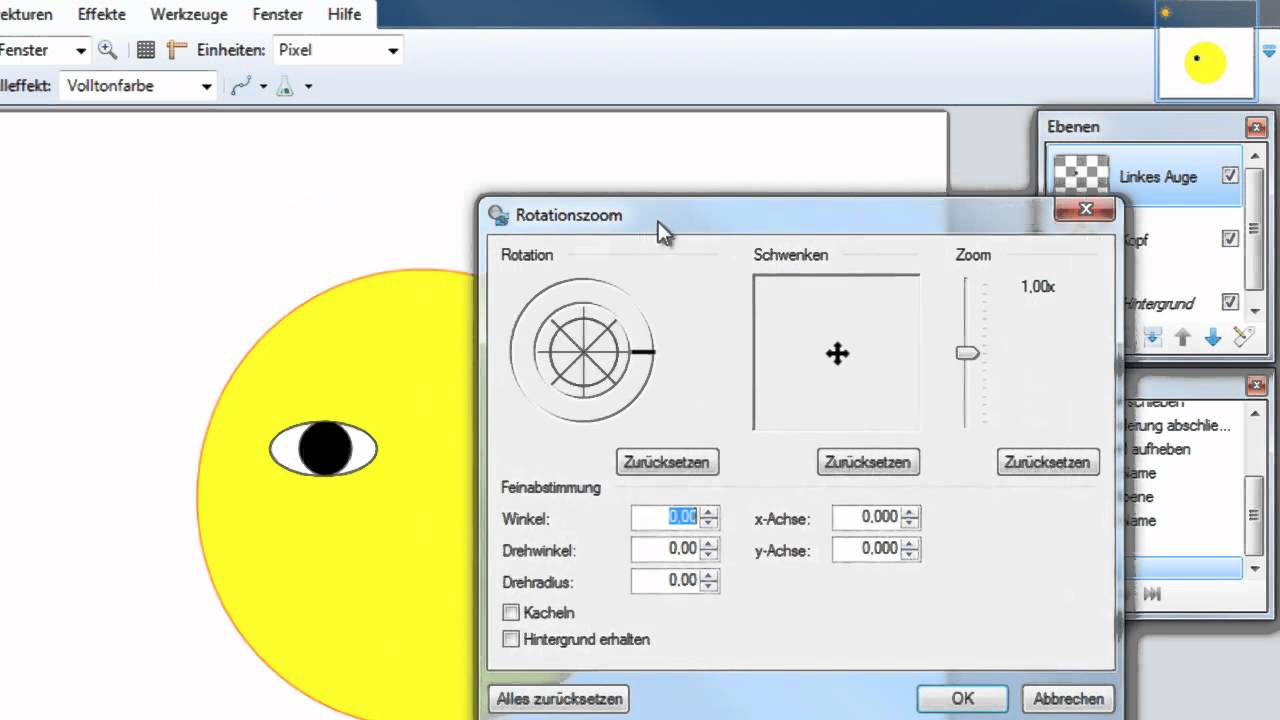Click the pan cross handle in Schwenken box
The image size is (1280, 720).
(x=837, y=353)
